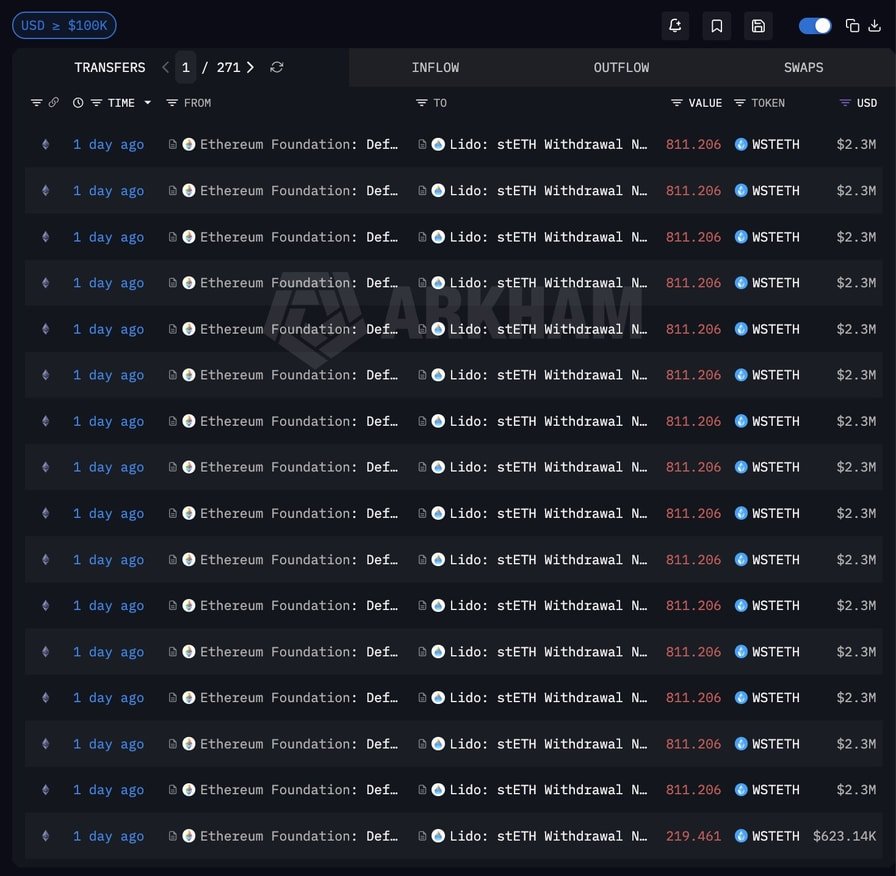
Task: Remove the USD ≥ $100K filter chip
Action: coord(64,25)
